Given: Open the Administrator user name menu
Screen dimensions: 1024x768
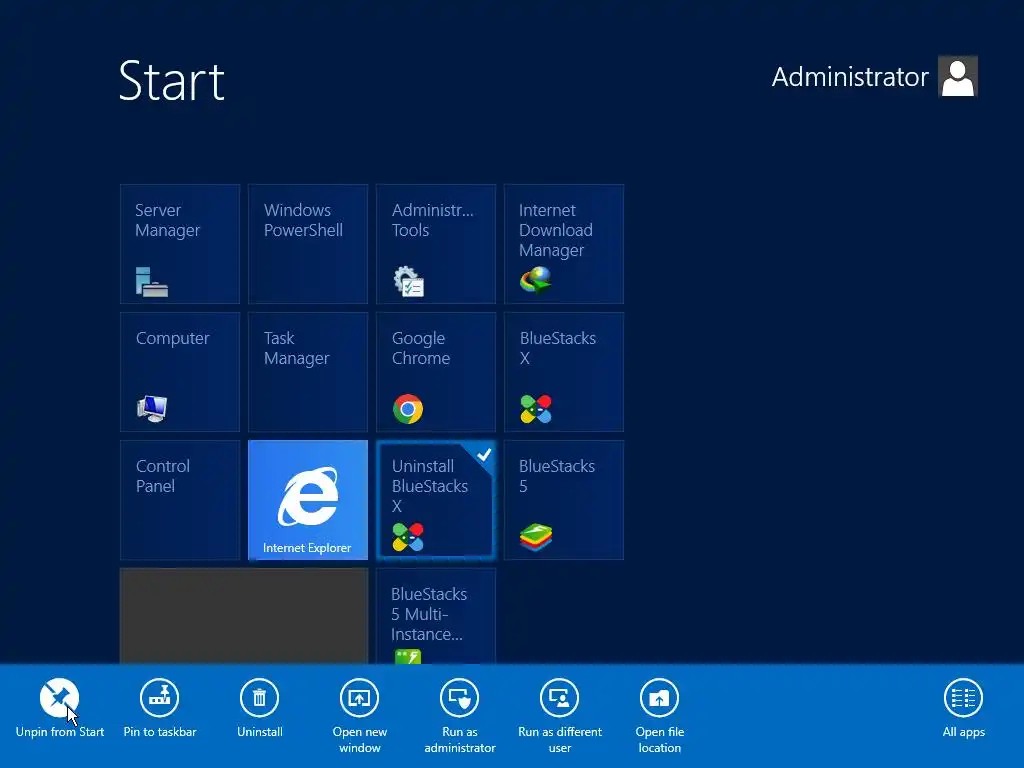Looking at the screenshot, I should tap(850, 77).
